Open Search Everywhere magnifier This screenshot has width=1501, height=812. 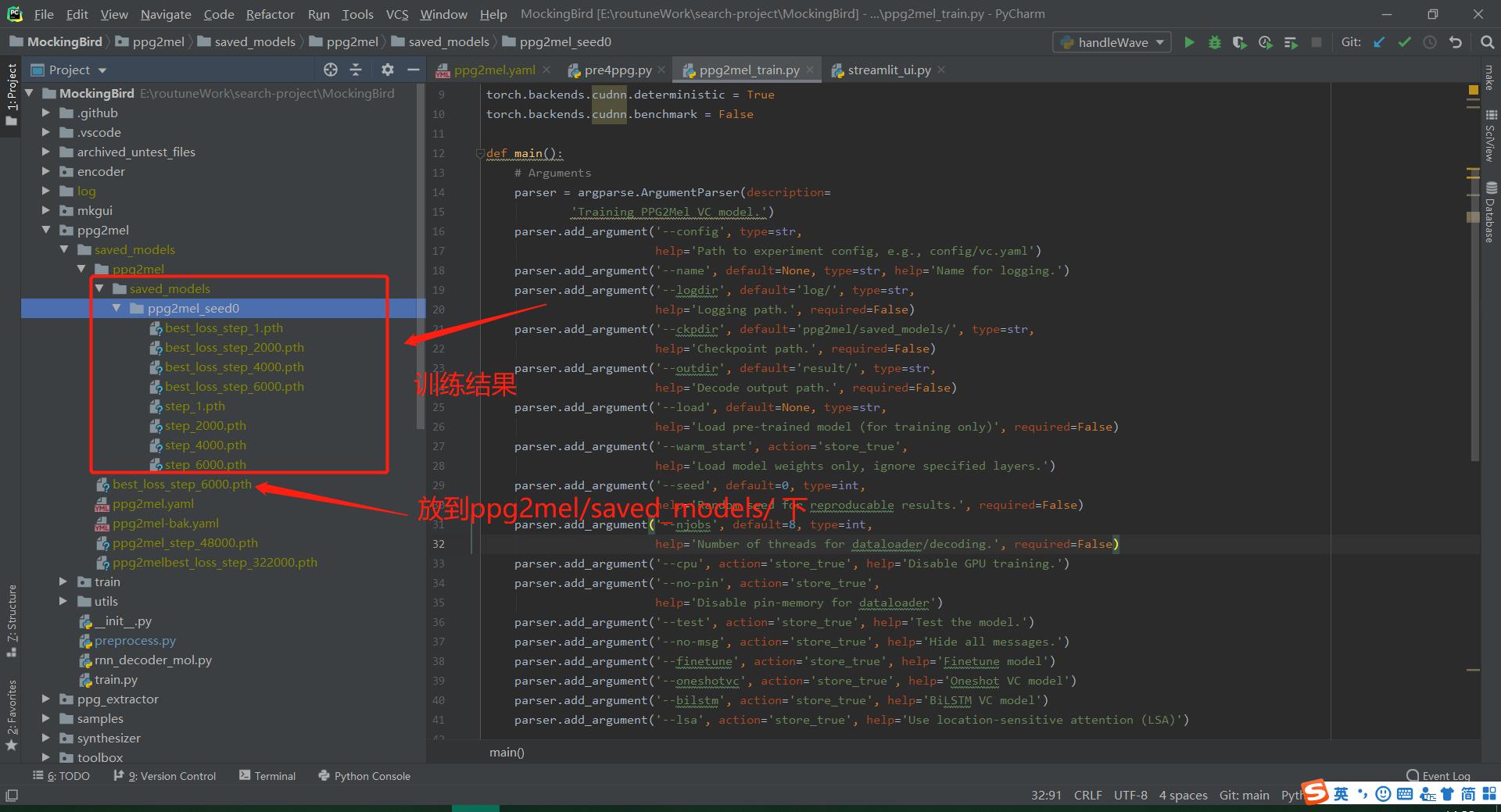(1487, 42)
